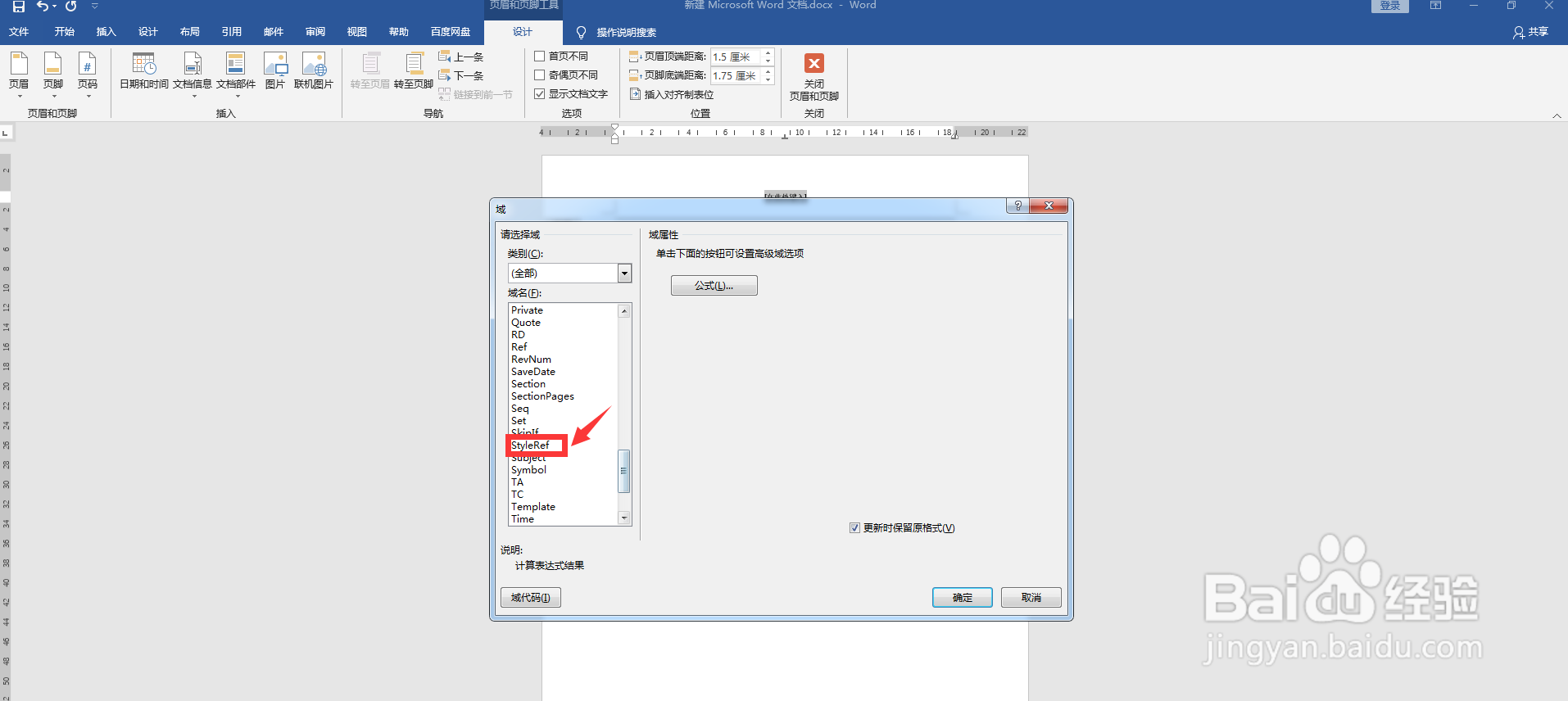Viewport: 1568px width, 701px height.
Task: Insert Online Pictures (联机图片)
Action: point(314,72)
